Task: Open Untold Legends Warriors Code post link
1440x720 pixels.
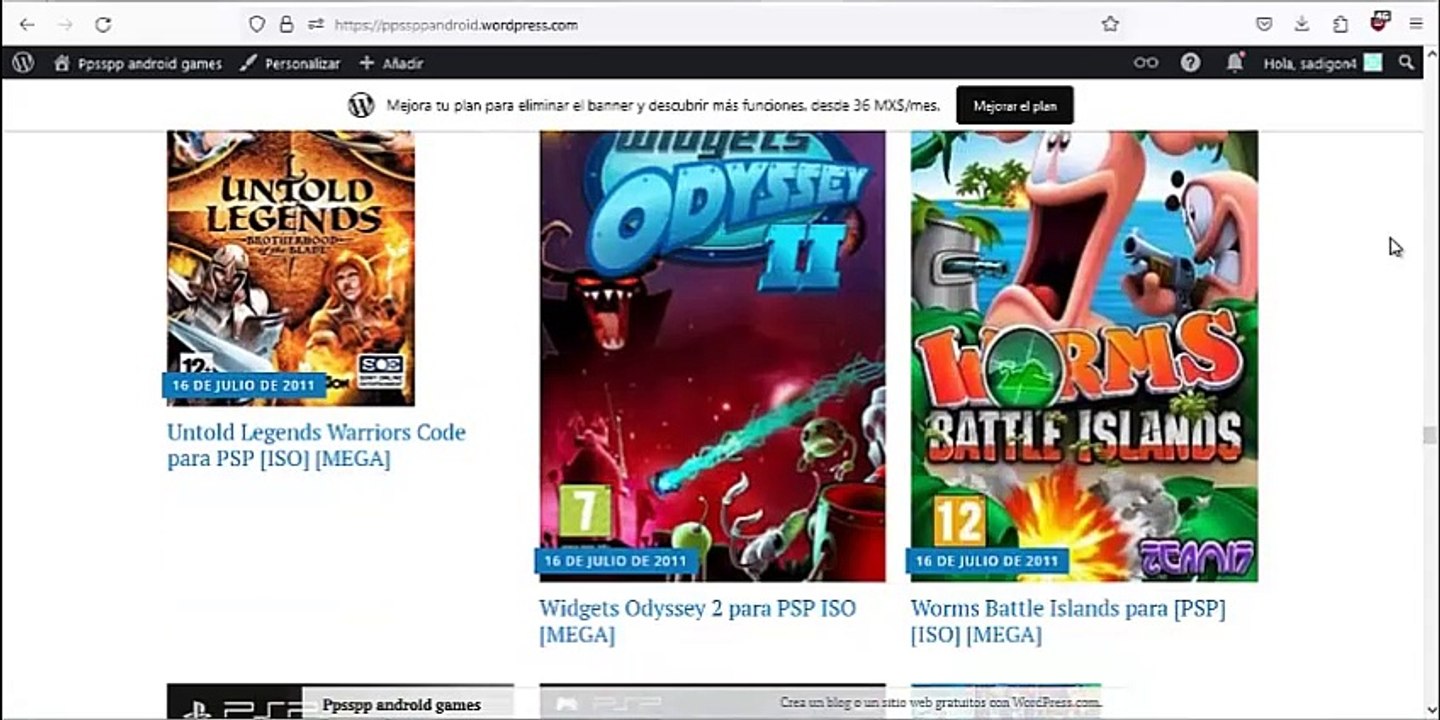Action: click(x=316, y=446)
